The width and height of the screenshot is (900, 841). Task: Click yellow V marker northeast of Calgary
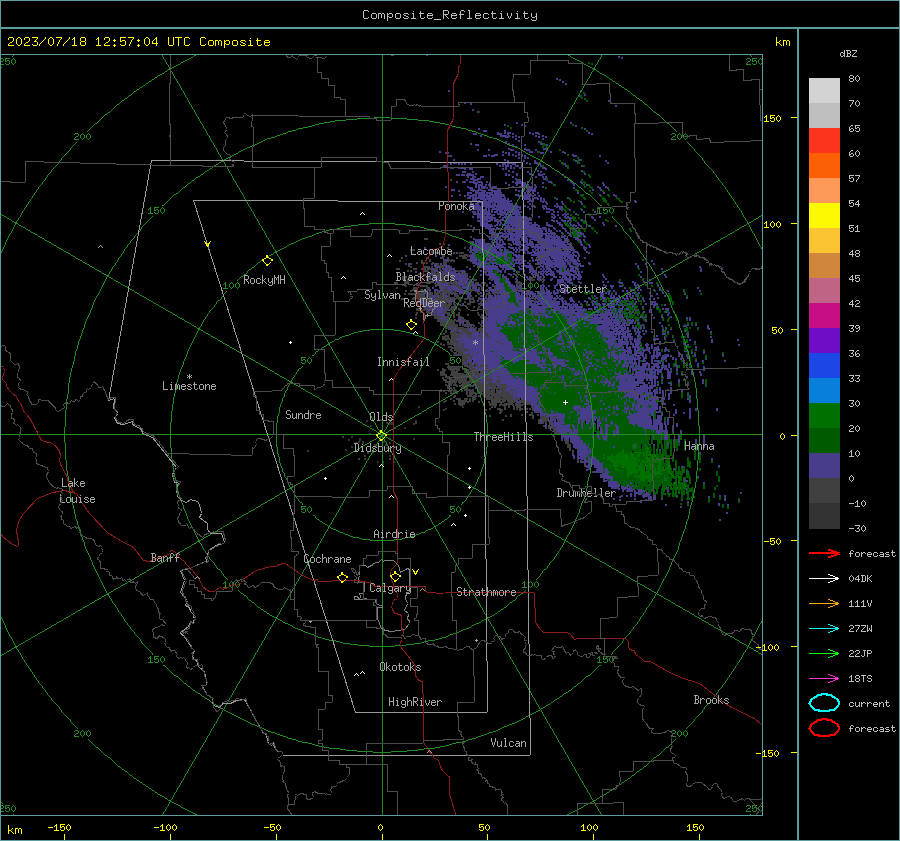click(x=416, y=572)
